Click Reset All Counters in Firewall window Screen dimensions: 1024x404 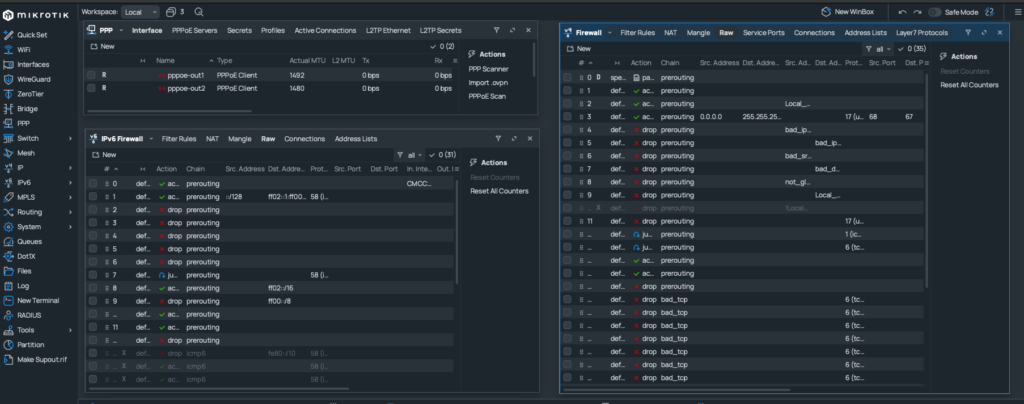pos(969,85)
